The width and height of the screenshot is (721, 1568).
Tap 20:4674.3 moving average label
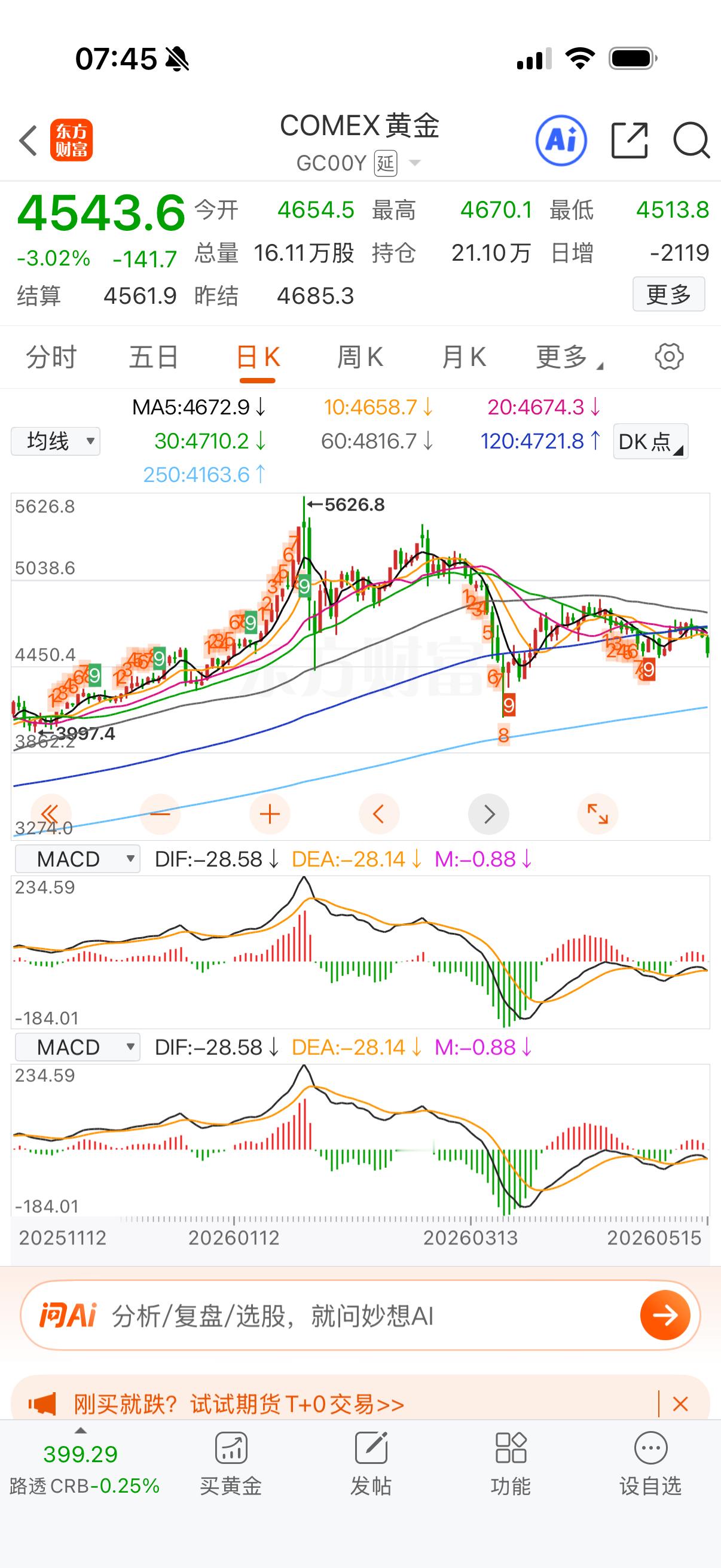(x=544, y=407)
